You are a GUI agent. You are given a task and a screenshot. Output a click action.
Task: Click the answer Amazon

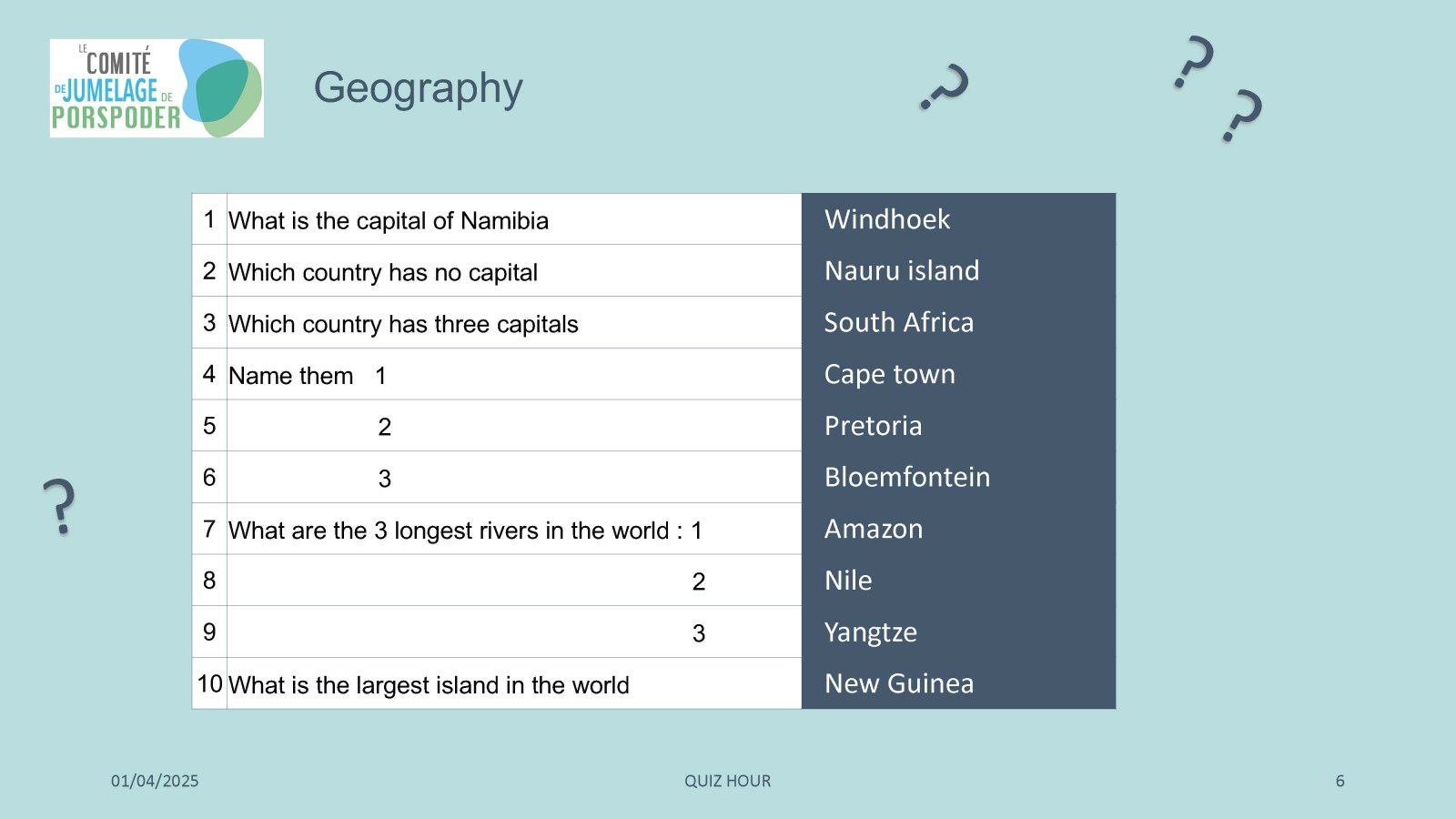(874, 529)
